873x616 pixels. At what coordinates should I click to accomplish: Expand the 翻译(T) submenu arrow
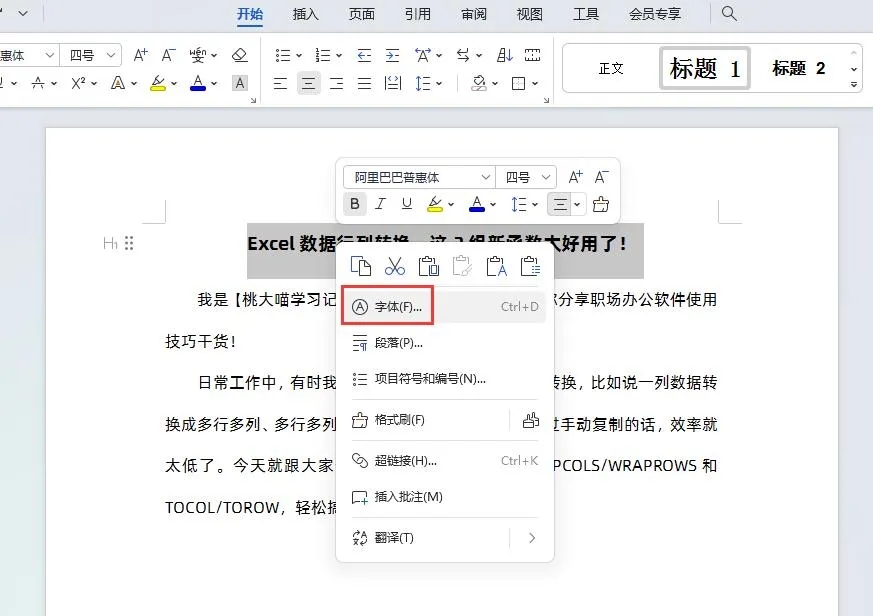(x=532, y=537)
